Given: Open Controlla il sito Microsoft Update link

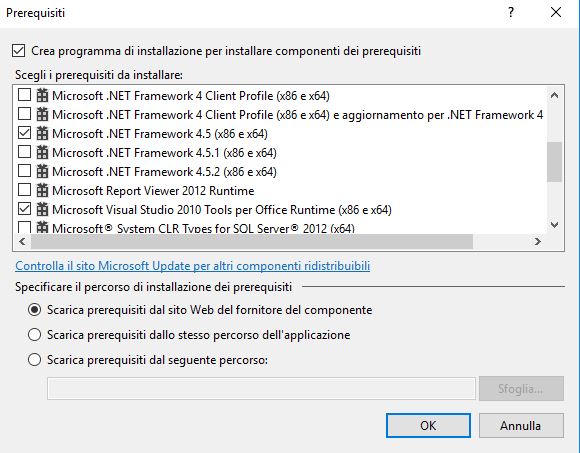Looking at the screenshot, I should pyautogui.click(x=192, y=266).
